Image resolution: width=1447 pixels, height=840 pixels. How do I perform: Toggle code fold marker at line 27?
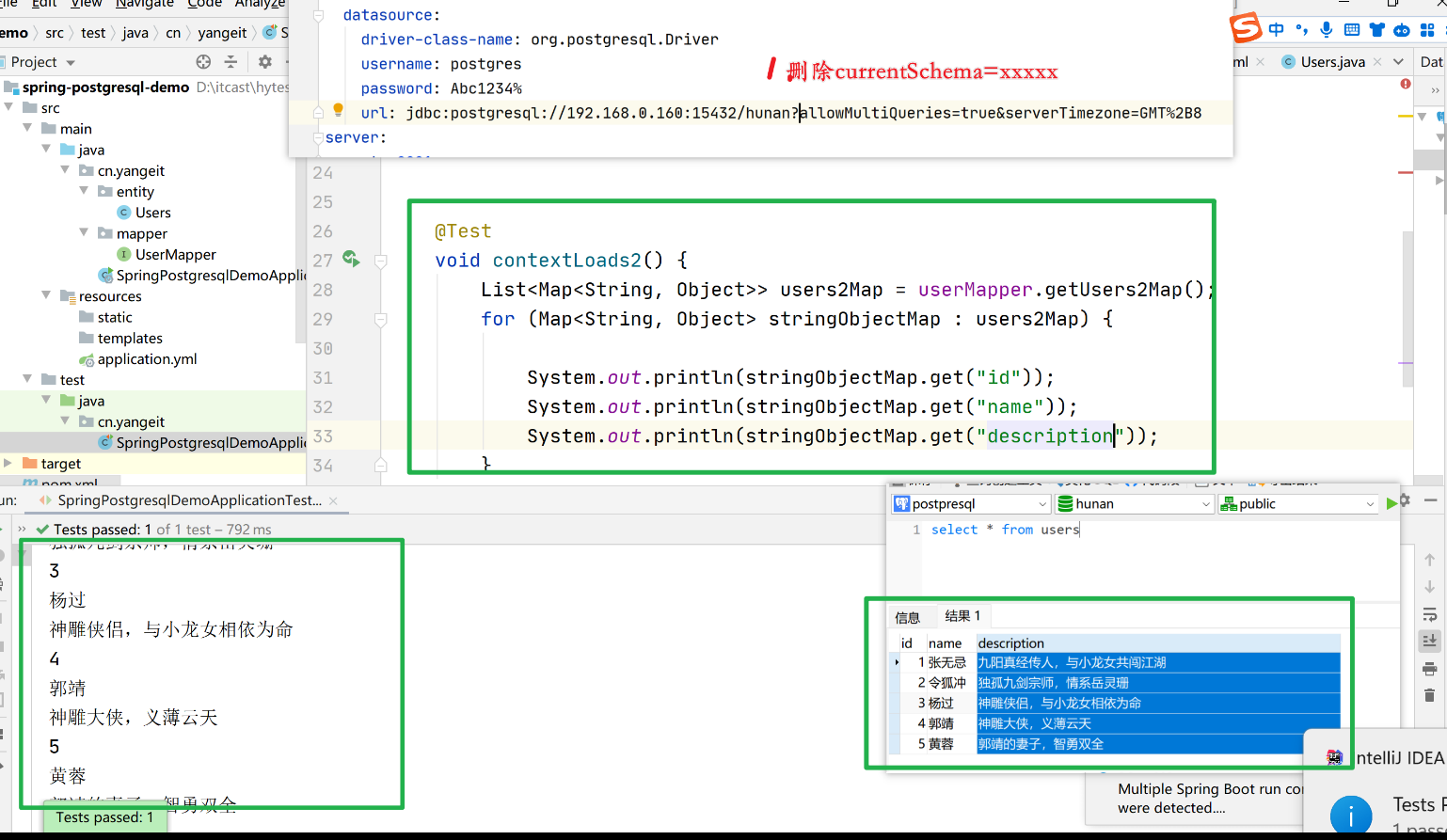click(x=381, y=261)
